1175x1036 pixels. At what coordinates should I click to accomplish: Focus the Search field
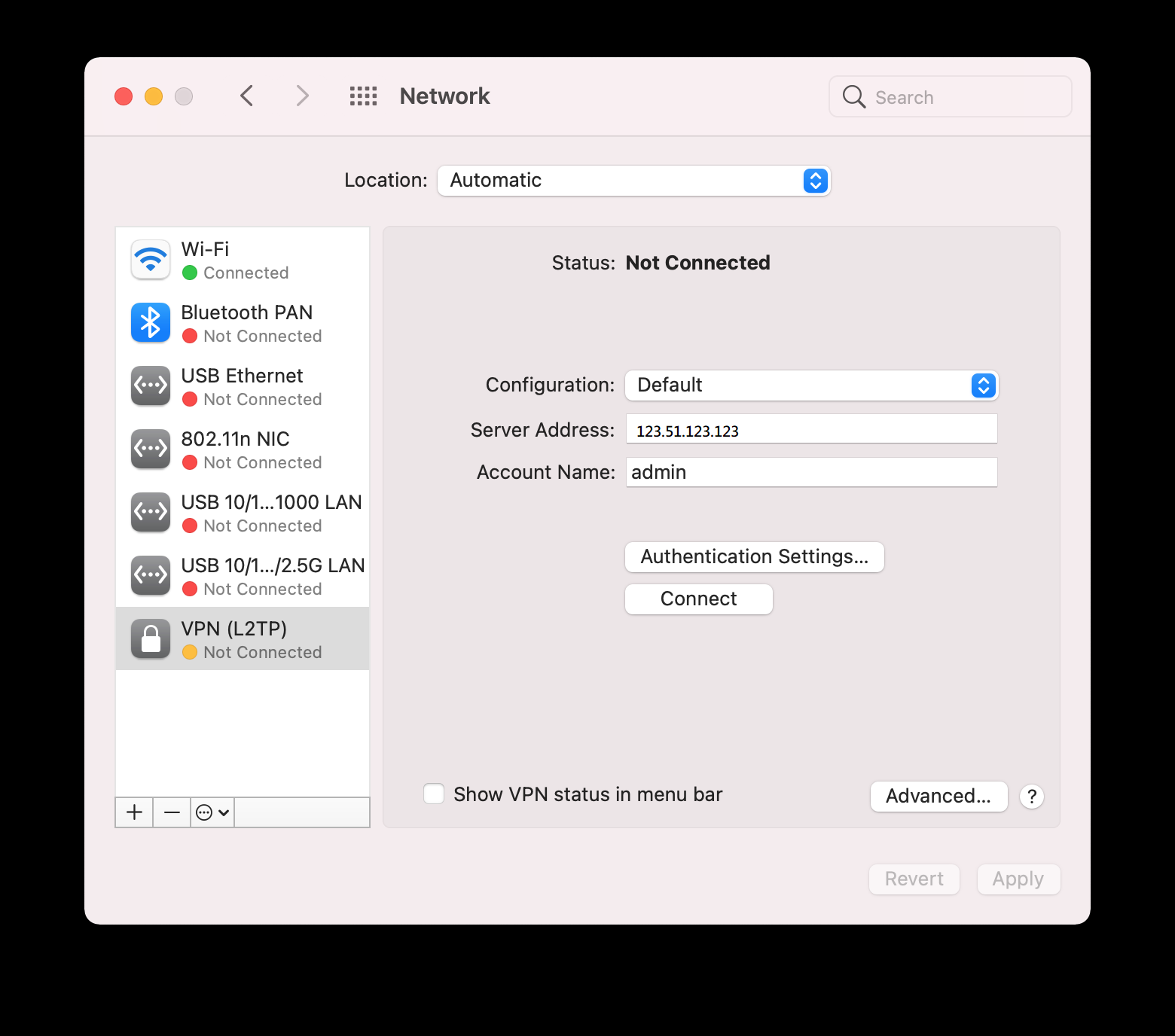(x=951, y=96)
